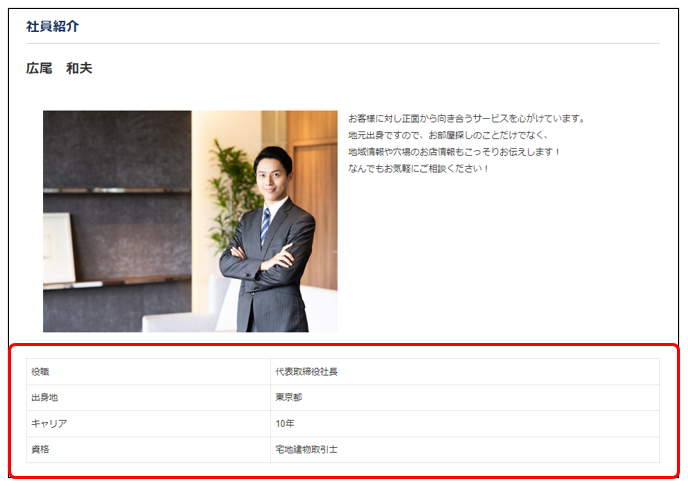688x486 pixels.
Task: Click the 代表取締役社長 value cell
Action: [x=306, y=372]
